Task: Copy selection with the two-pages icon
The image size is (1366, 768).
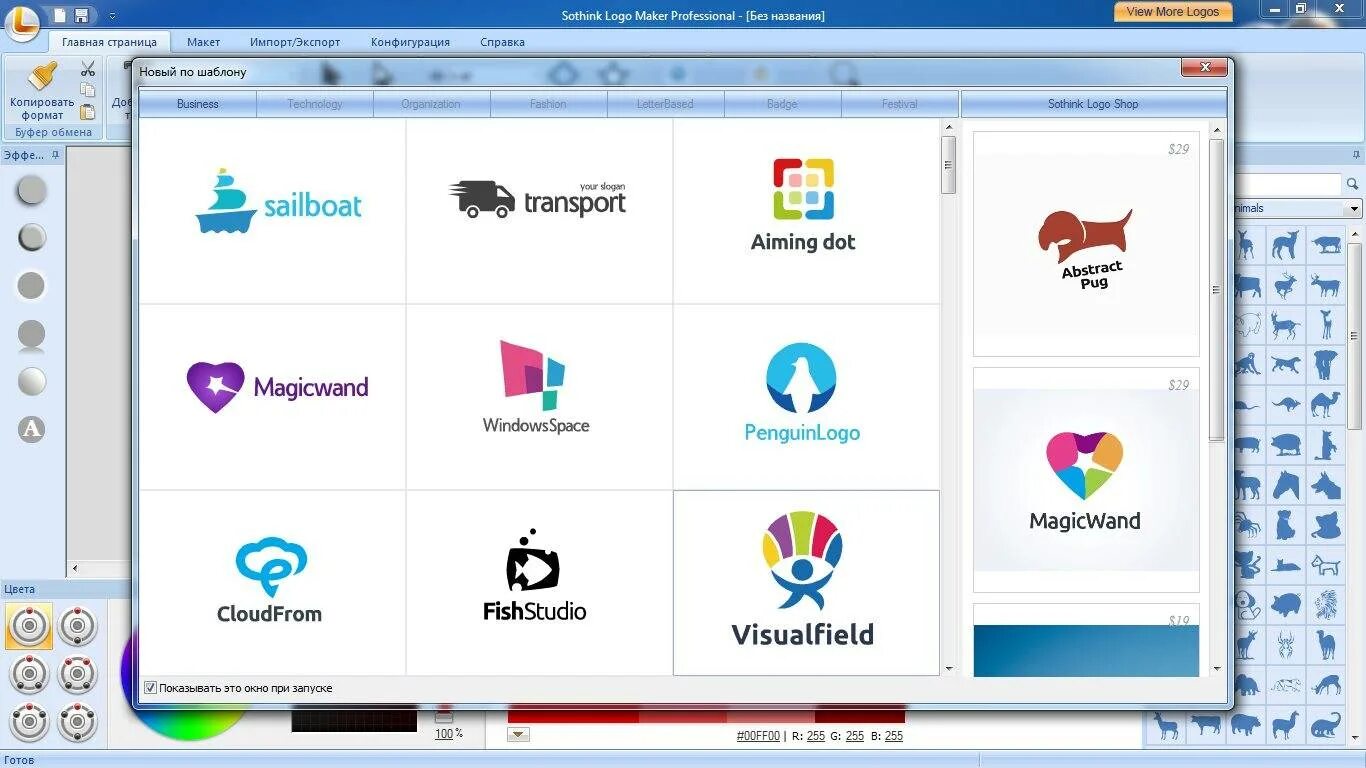Action: tap(88, 90)
